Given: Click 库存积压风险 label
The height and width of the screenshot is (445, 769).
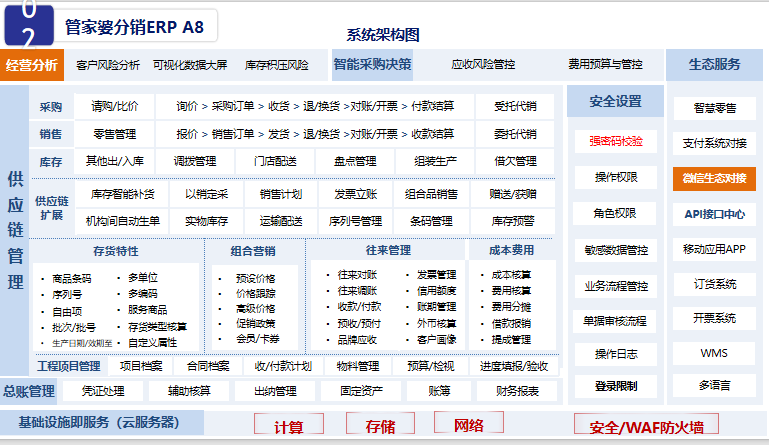Looking at the screenshot, I should (277, 65).
